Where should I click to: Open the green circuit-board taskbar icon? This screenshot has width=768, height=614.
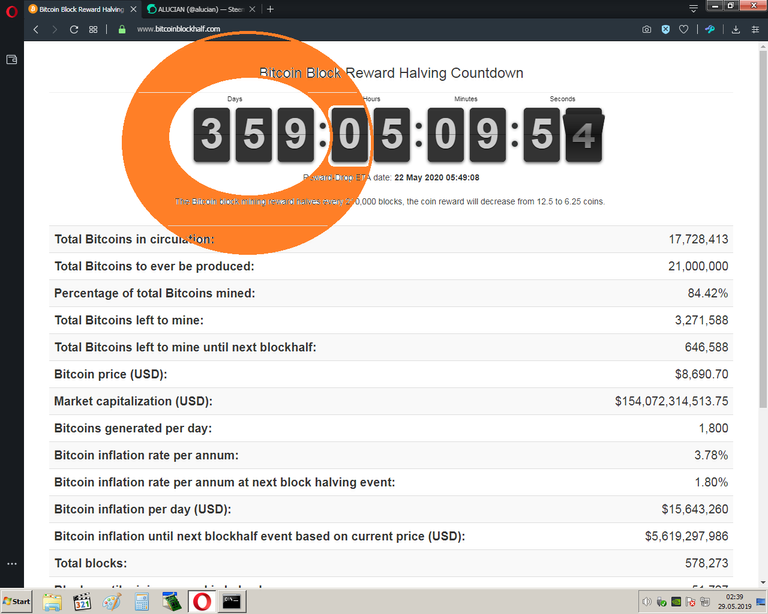[x=171, y=602]
